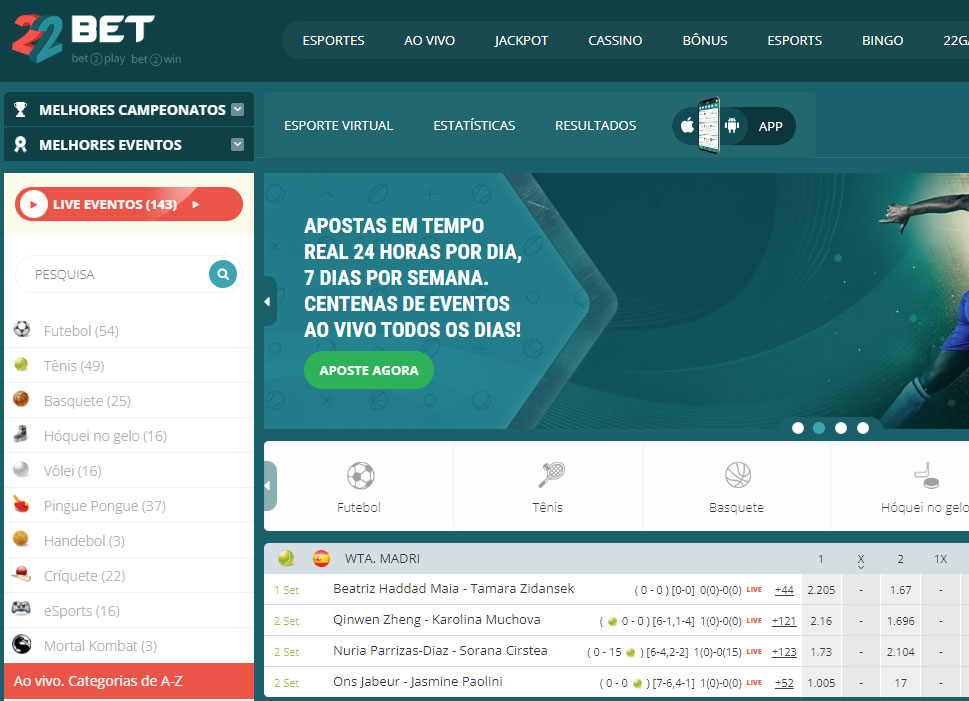Click the volleyball icon beside Vôlei (16)
This screenshot has width=969, height=701.
point(21,469)
